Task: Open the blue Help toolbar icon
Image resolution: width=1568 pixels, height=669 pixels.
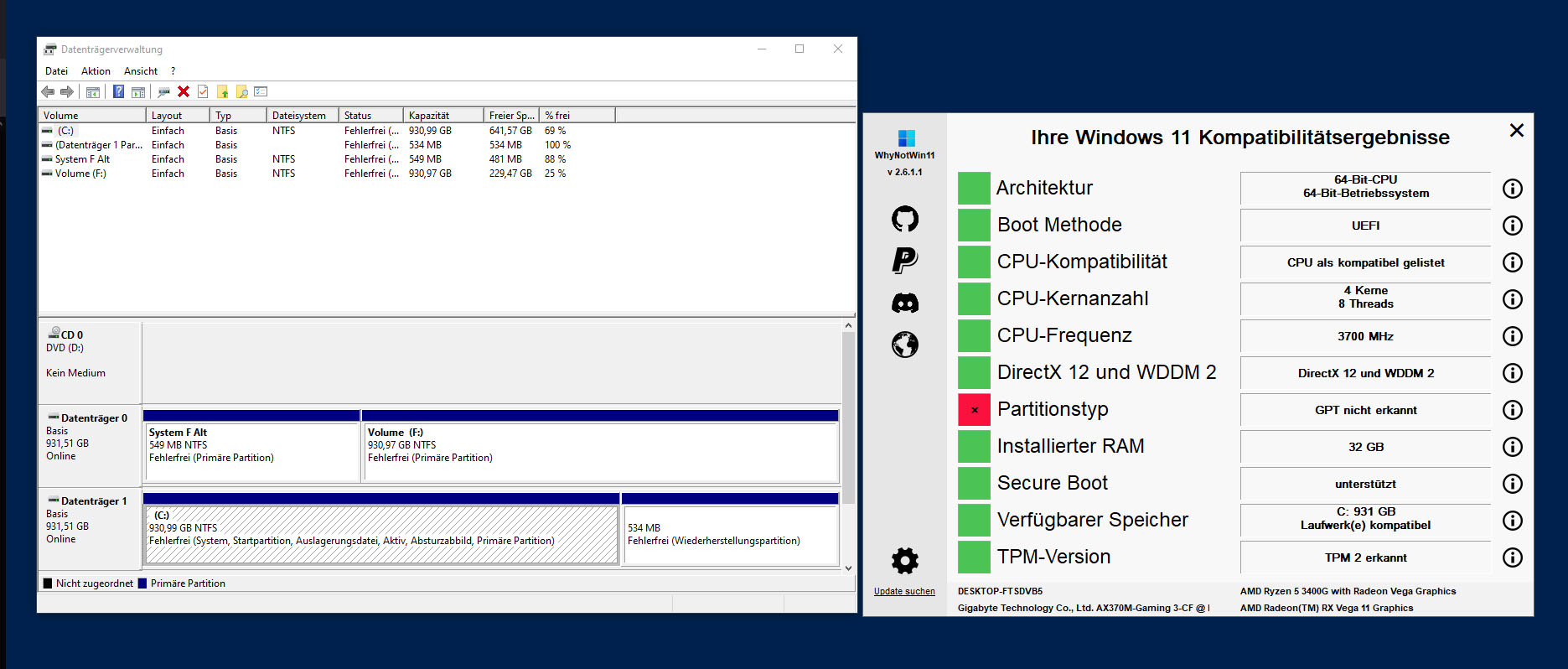Action: pyautogui.click(x=118, y=91)
